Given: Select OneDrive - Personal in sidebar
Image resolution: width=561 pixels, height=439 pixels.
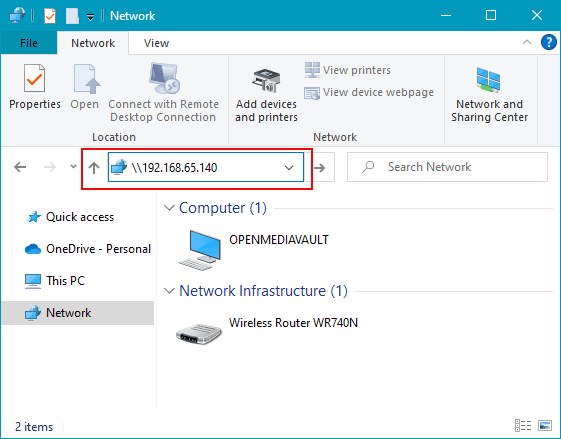Looking at the screenshot, I should pyautogui.click(x=88, y=249).
